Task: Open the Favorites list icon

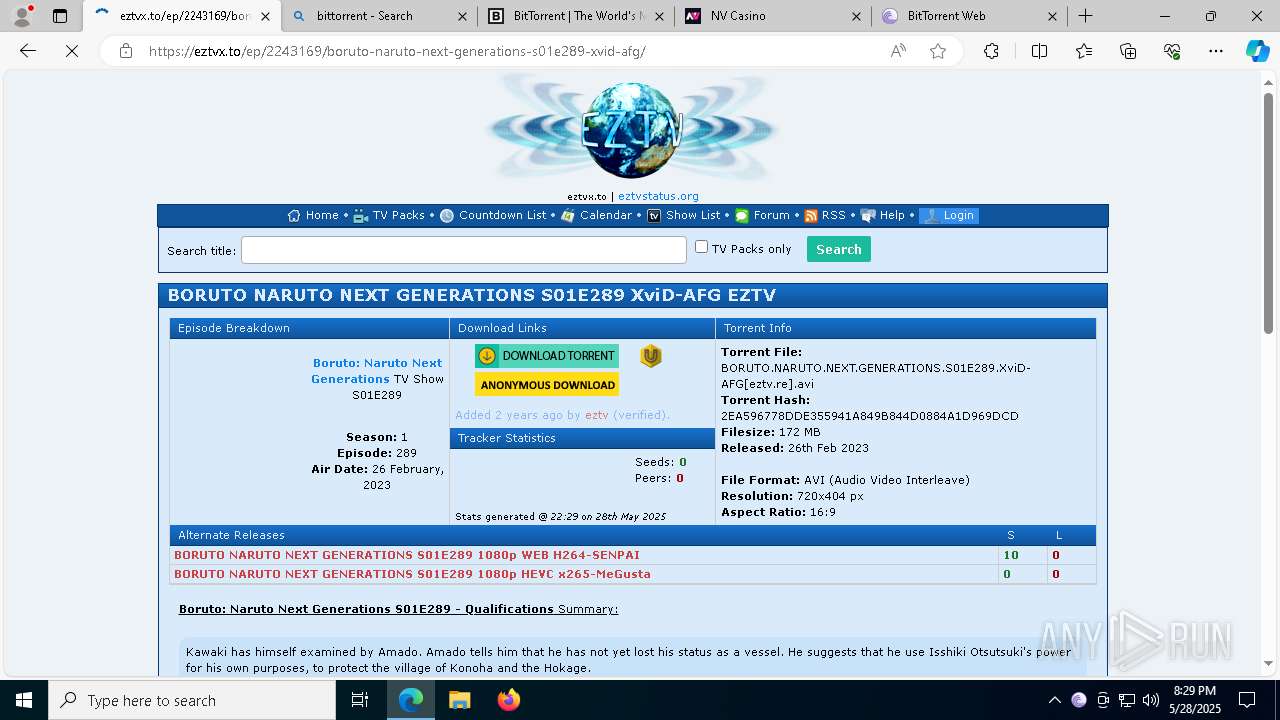Action: (x=1084, y=51)
